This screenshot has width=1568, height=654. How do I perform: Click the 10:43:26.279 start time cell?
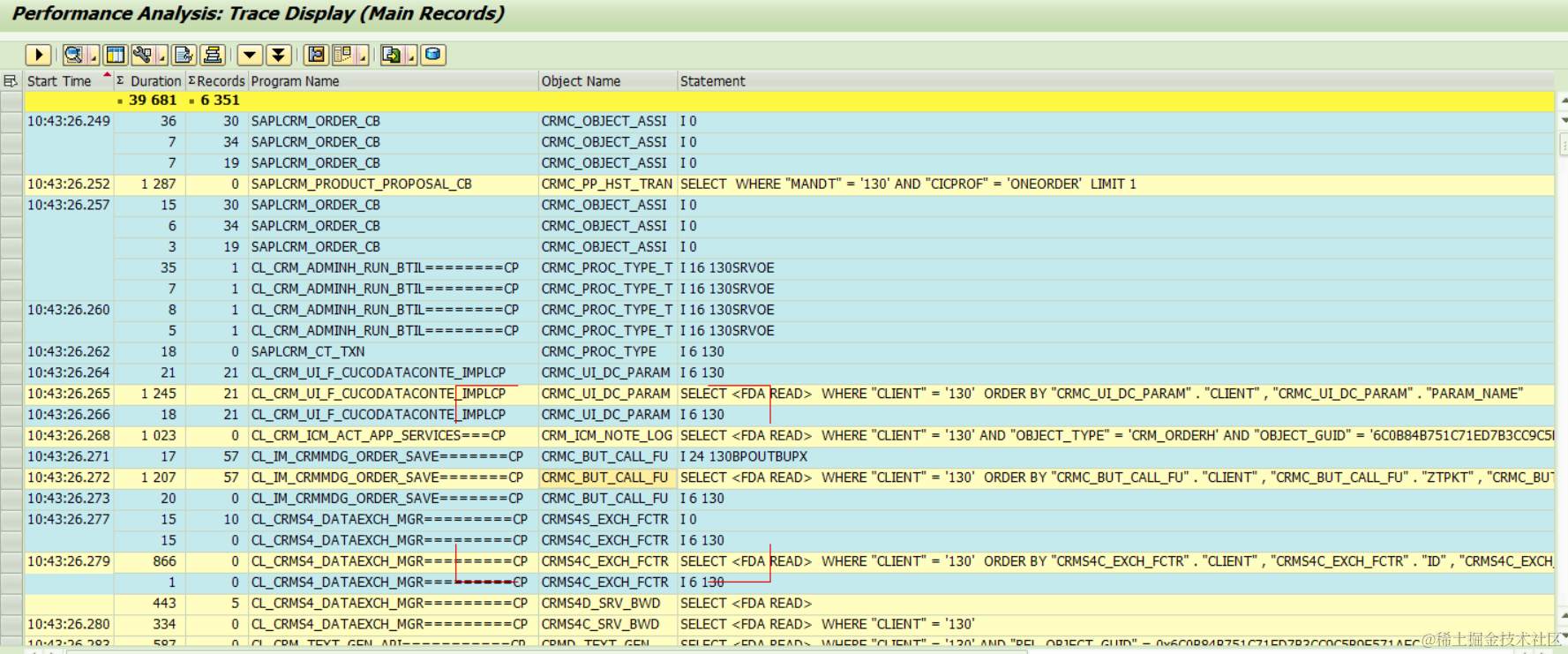coord(69,561)
